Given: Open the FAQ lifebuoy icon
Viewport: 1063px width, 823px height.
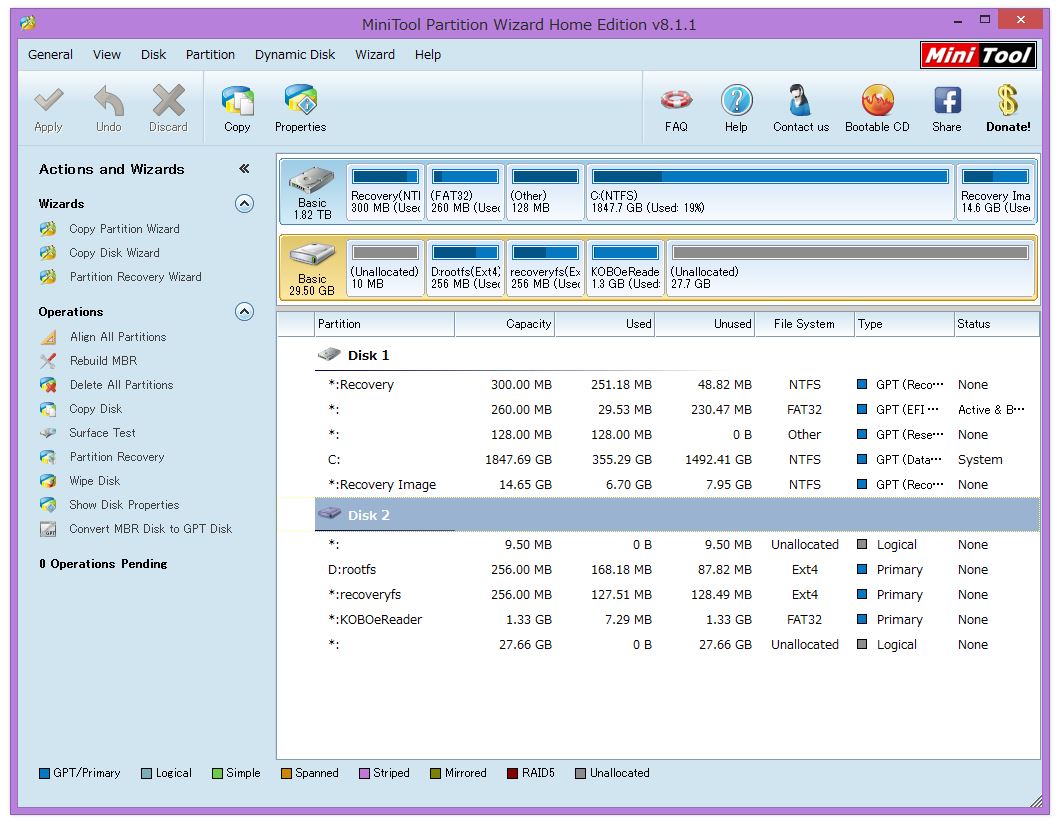Looking at the screenshot, I should [676, 101].
